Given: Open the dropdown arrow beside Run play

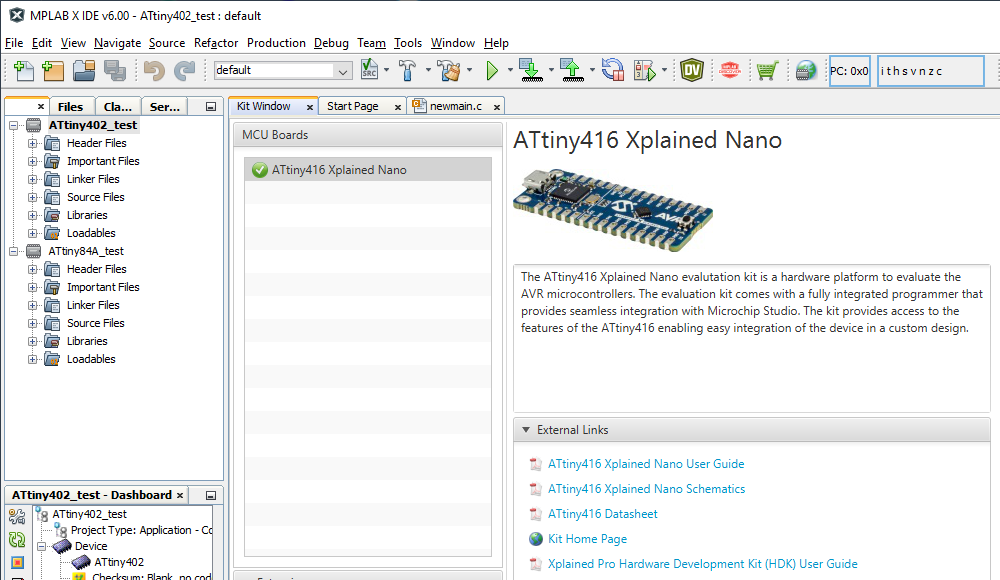Looking at the screenshot, I should coord(510,70).
